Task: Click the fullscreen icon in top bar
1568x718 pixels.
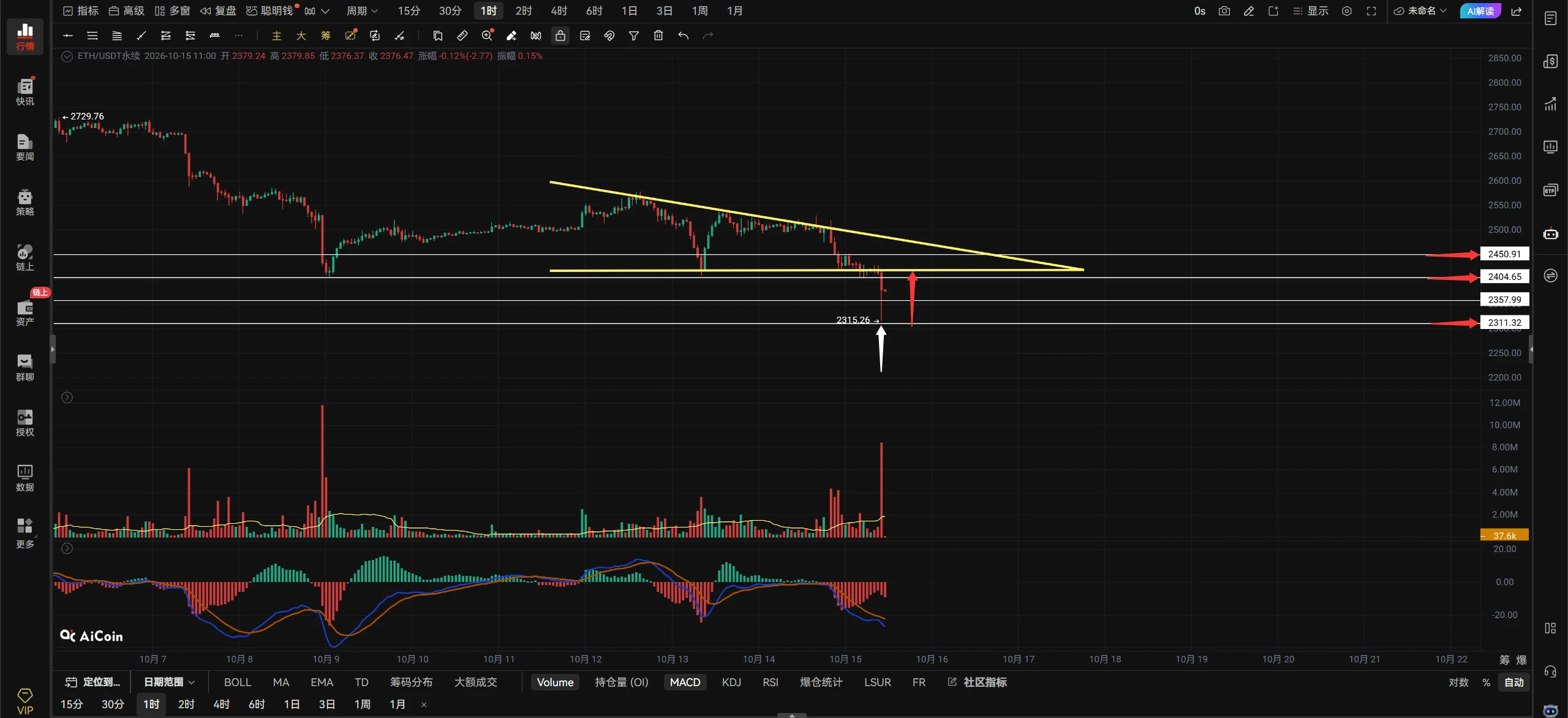Action: click(1371, 11)
